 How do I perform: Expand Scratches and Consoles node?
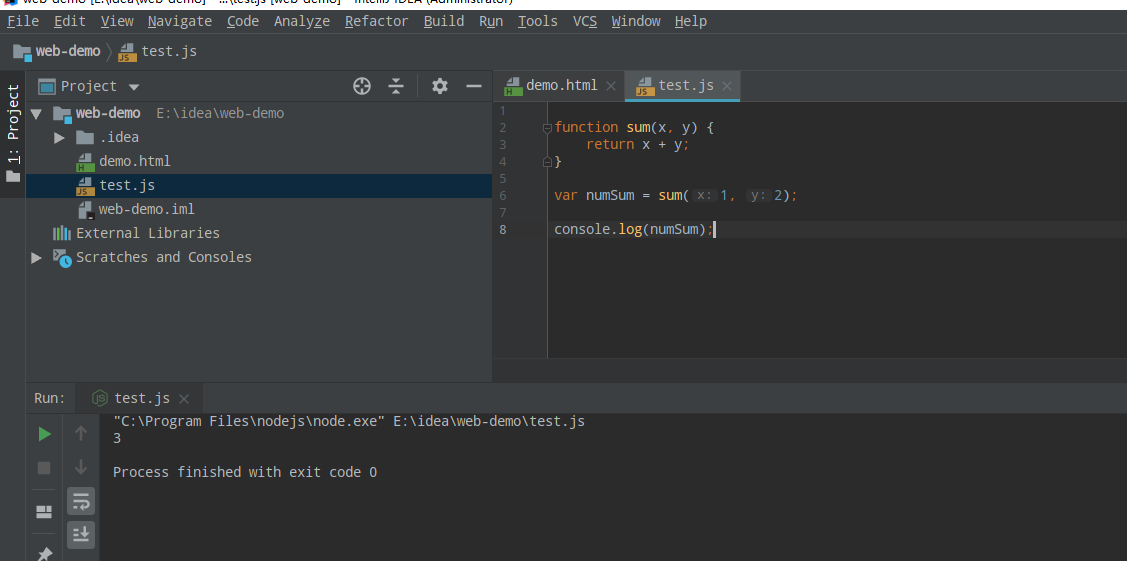click(36, 257)
